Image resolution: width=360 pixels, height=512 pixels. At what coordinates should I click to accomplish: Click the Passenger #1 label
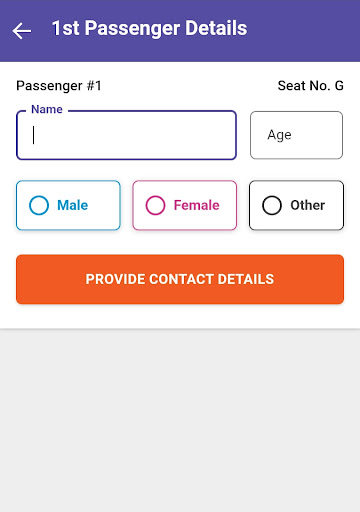coord(59,86)
